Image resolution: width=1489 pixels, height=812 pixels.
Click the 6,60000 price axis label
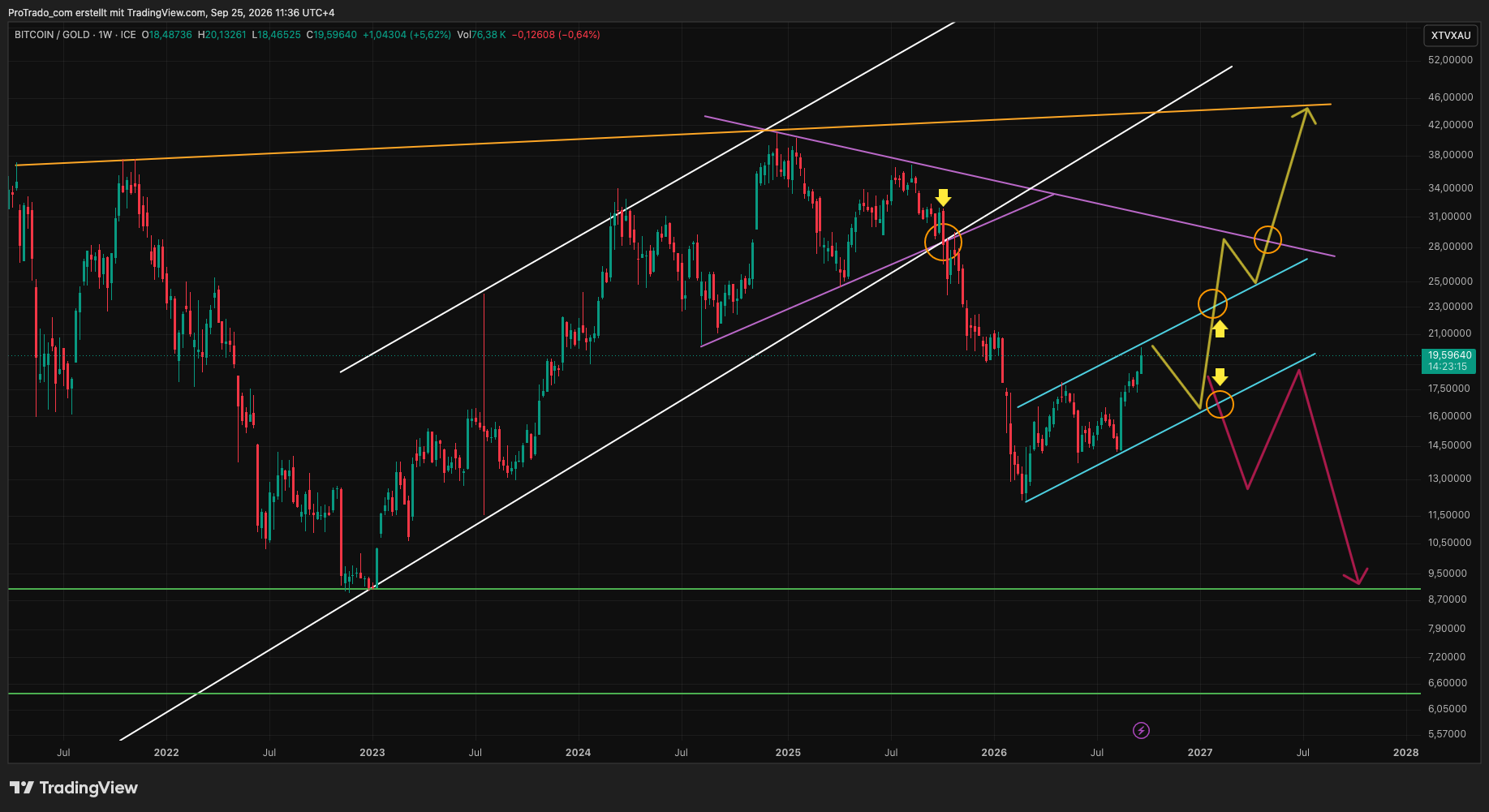(x=1448, y=683)
